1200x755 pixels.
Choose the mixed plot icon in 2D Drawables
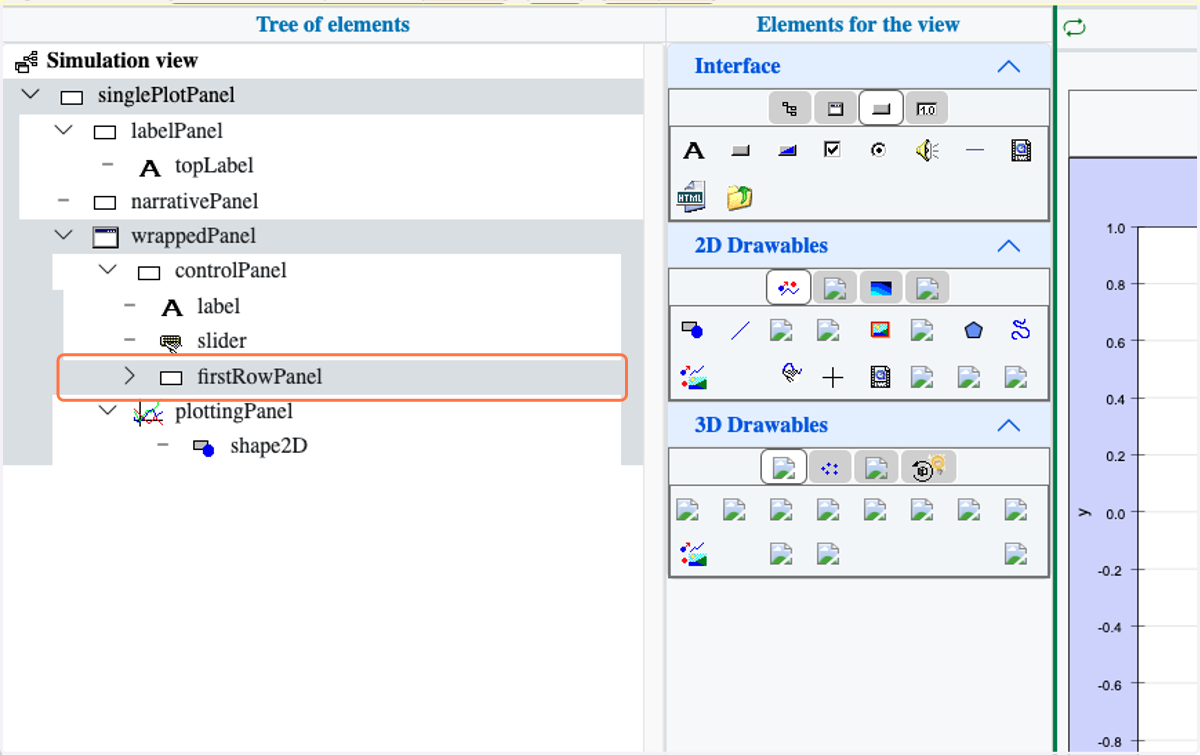click(x=693, y=376)
